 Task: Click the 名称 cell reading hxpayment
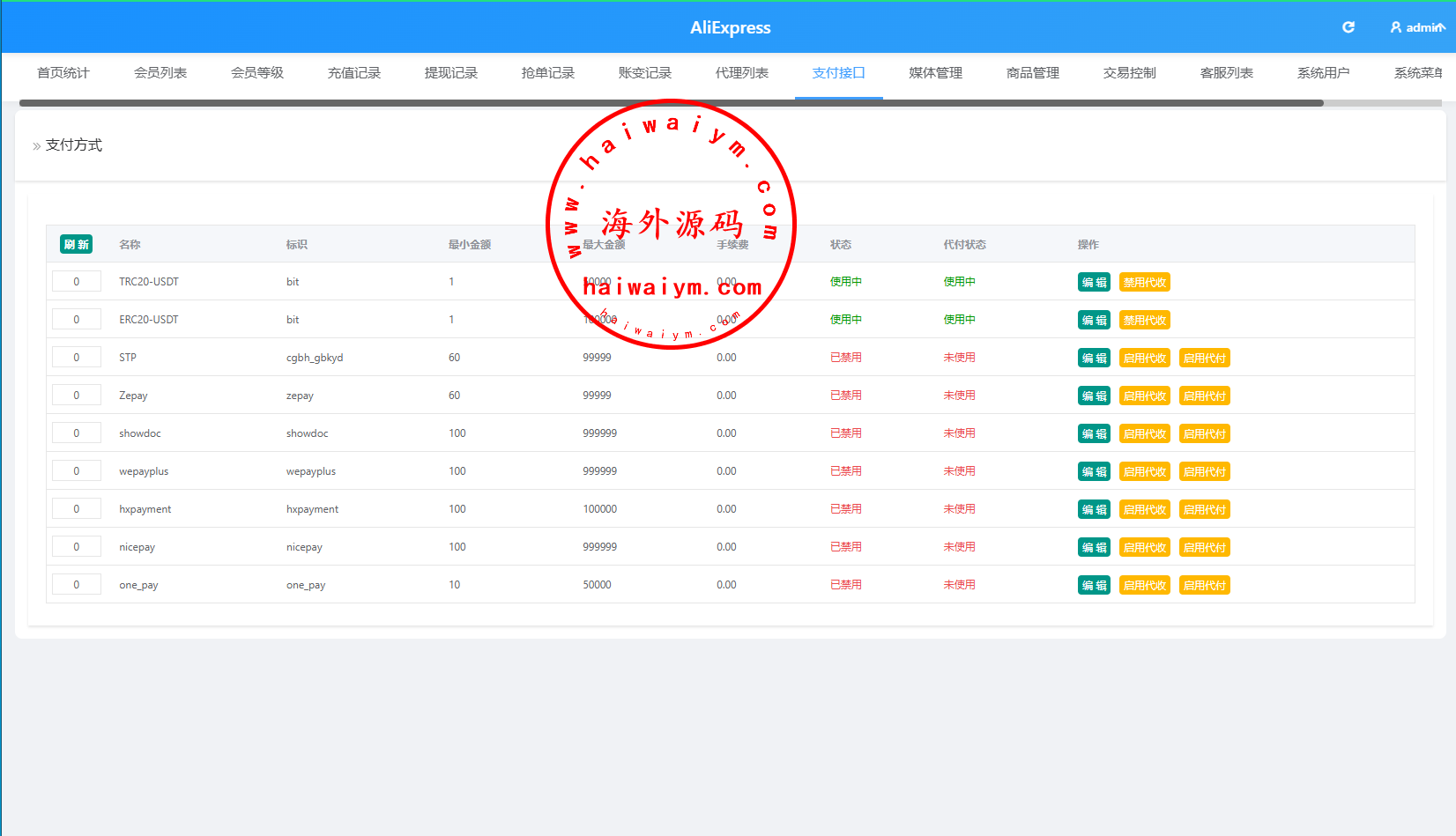[145, 509]
